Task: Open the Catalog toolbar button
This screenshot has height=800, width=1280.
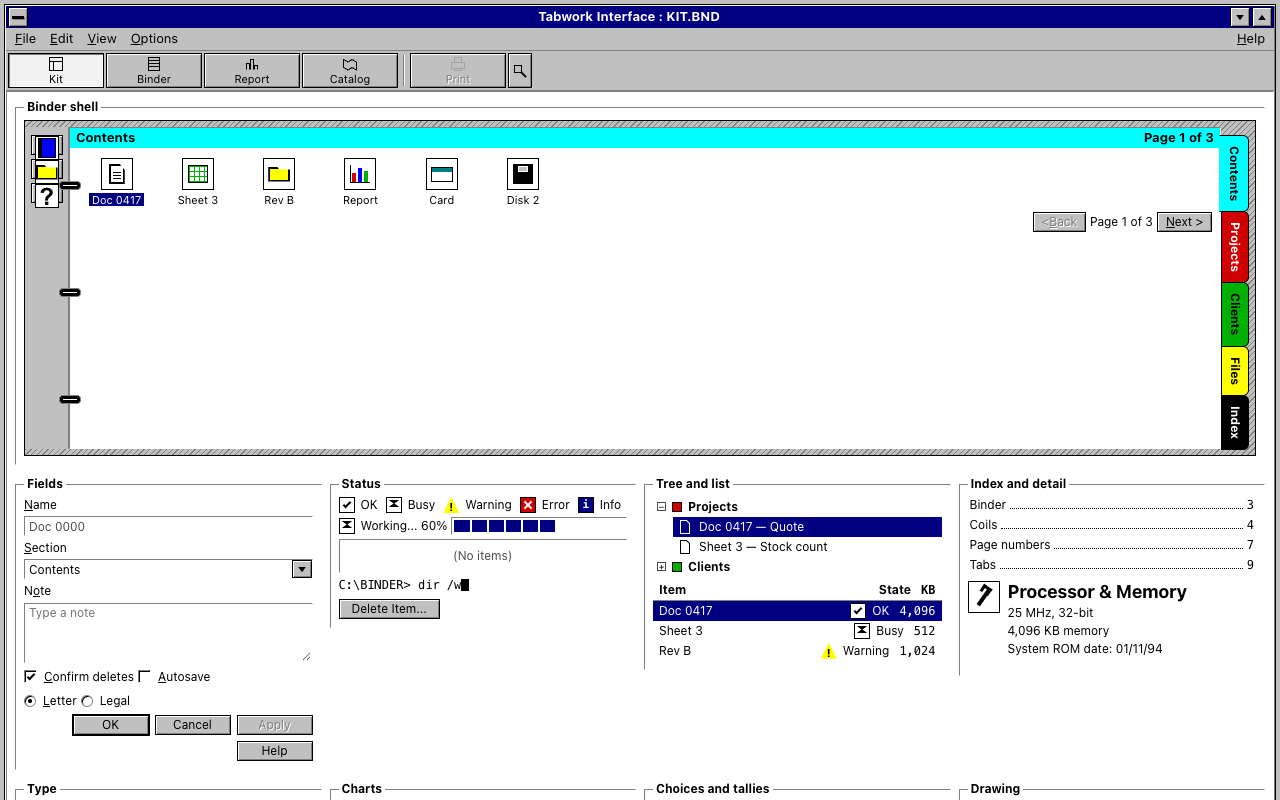Action: point(350,71)
